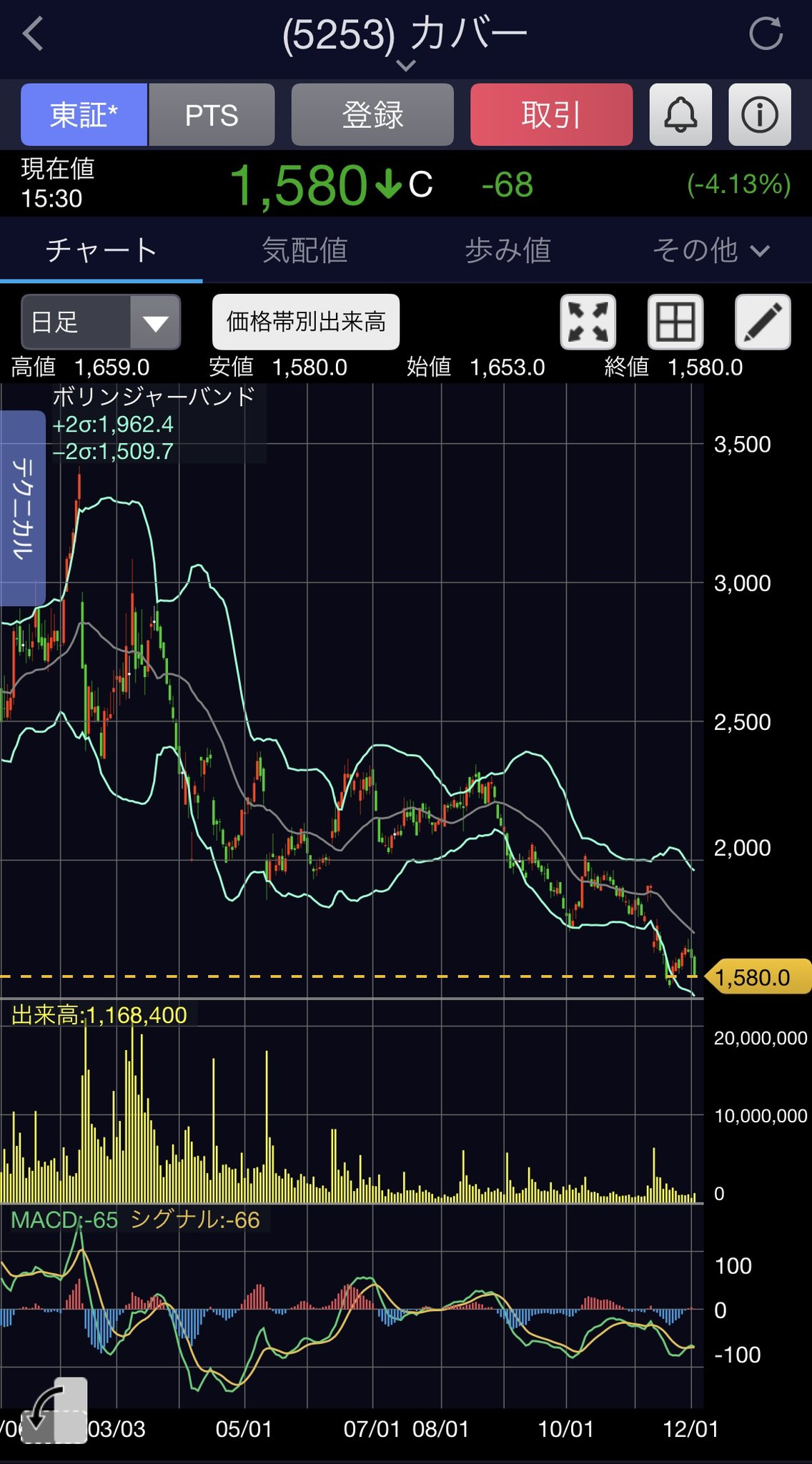Open the price alert bell
Viewport: 812px width, 1464px height.
[x=680, y=114]
